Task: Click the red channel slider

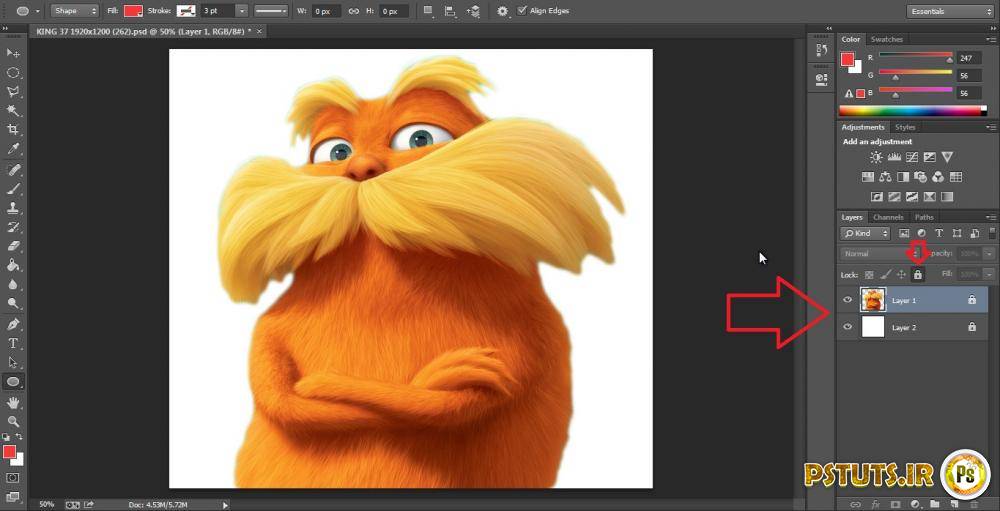Action: click(915, 56)
